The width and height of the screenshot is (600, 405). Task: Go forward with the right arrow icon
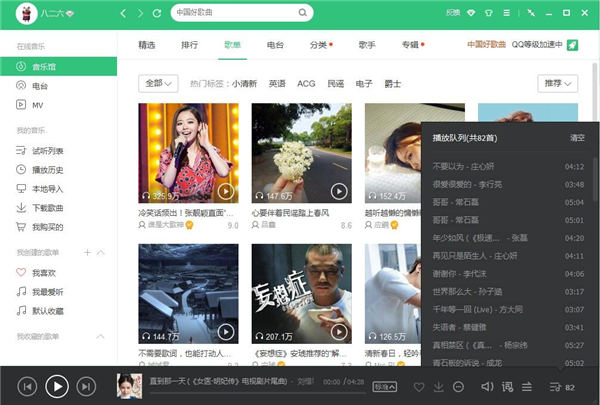pyautogui.click(x=140, y=13)
